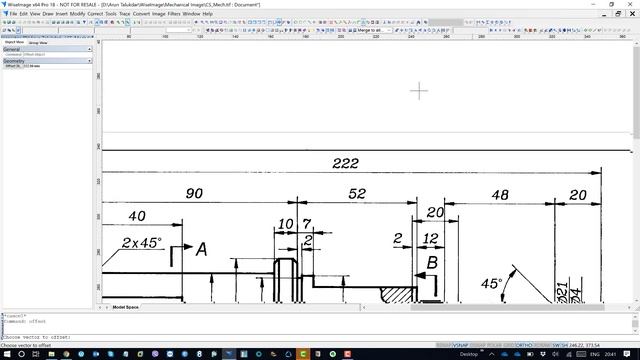Viewport: 640px width, 360px height.
Task: Click the Offset Distance value row
Action: pos(47,66)
